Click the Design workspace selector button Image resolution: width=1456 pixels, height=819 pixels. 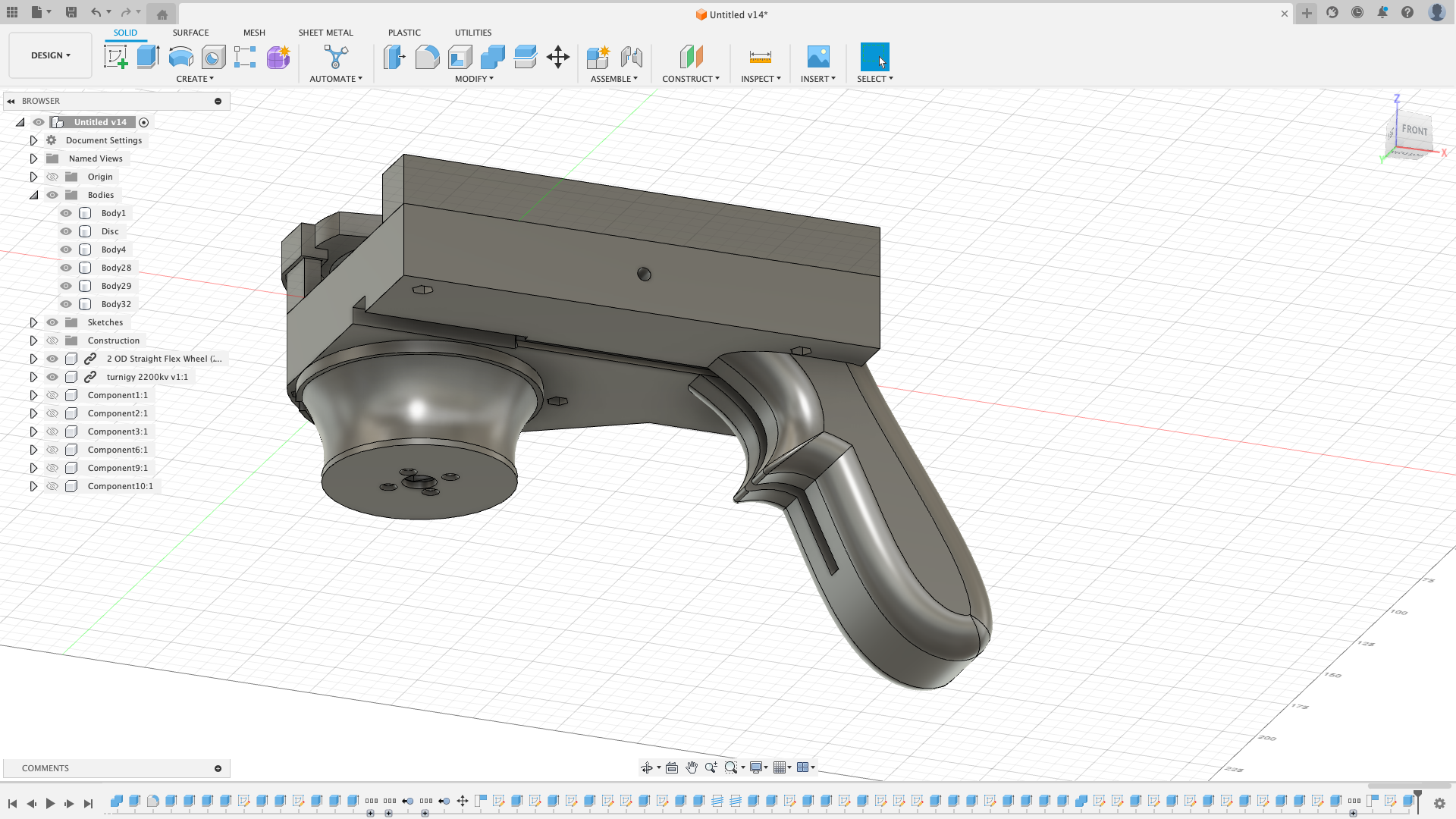point(50,55)
